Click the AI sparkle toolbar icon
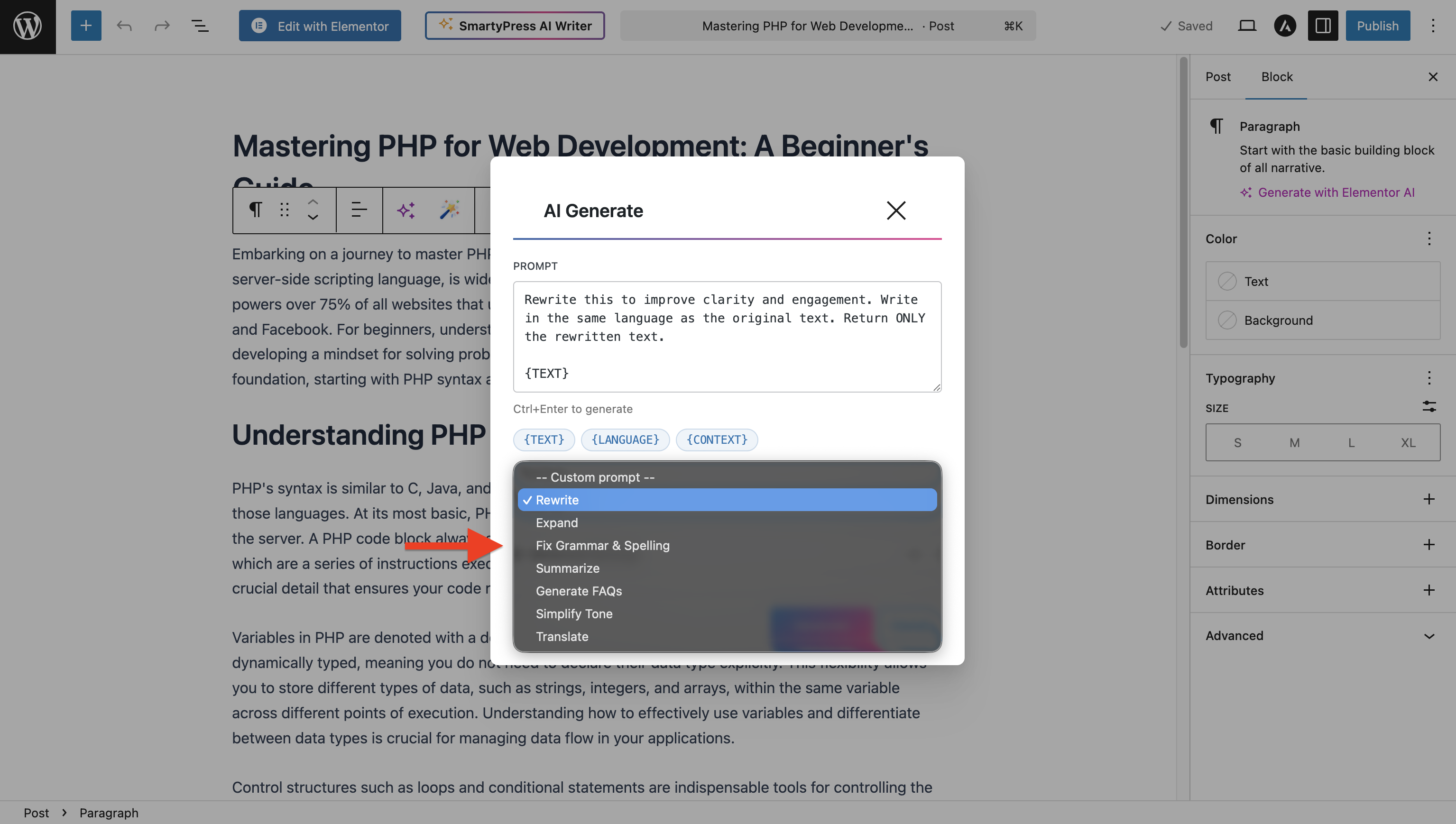Viewport: 1456px width, 824px height. [406, 210]
